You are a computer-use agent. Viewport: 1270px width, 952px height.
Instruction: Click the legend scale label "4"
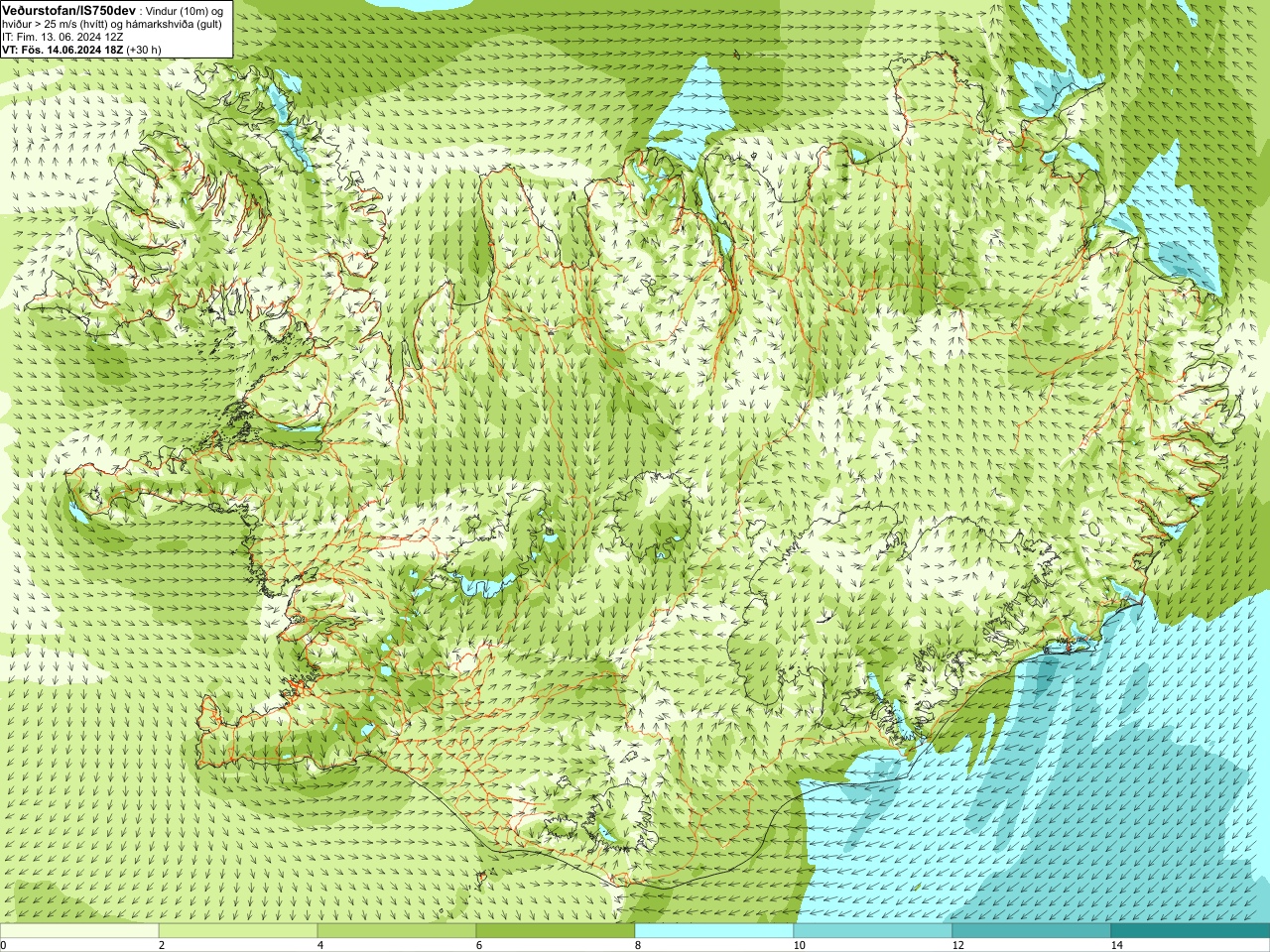(320, 945)
